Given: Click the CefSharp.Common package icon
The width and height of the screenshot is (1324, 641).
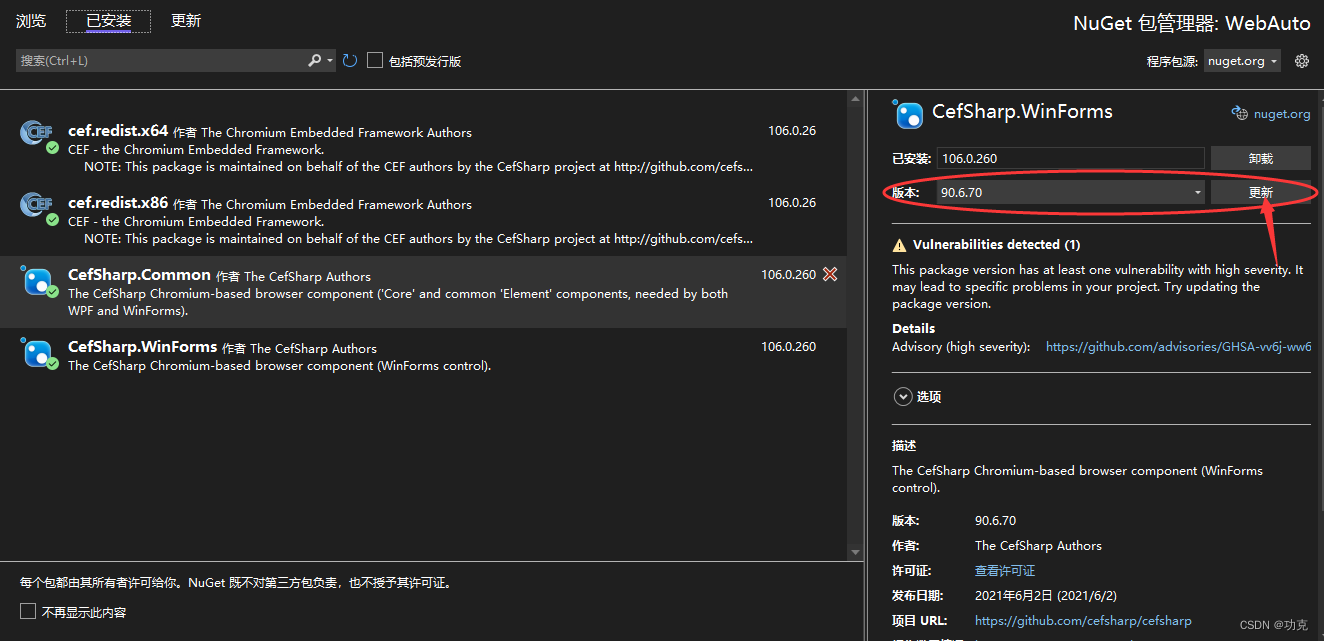Looking at the screenshot, I should [37, 281].
